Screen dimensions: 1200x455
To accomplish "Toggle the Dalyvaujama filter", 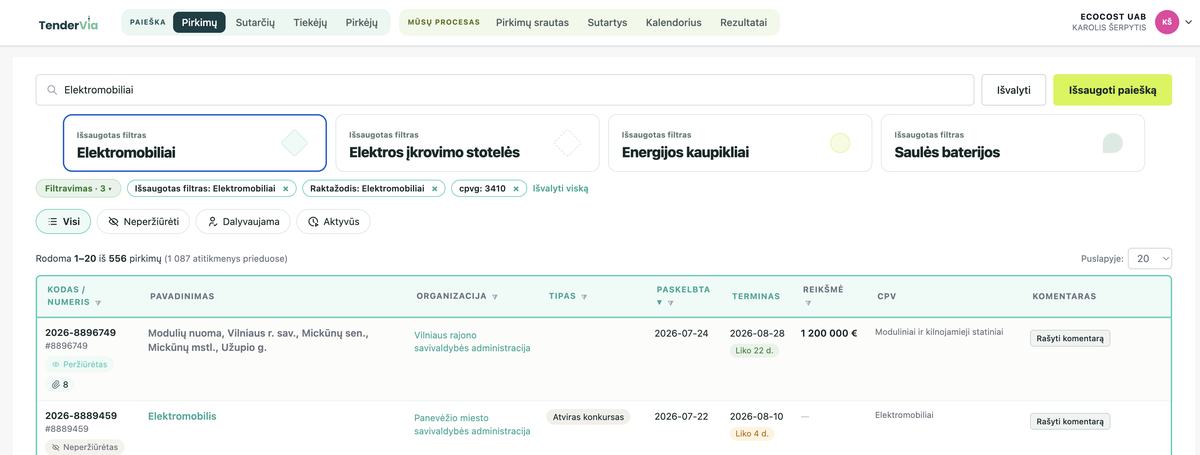I will 243,222.
